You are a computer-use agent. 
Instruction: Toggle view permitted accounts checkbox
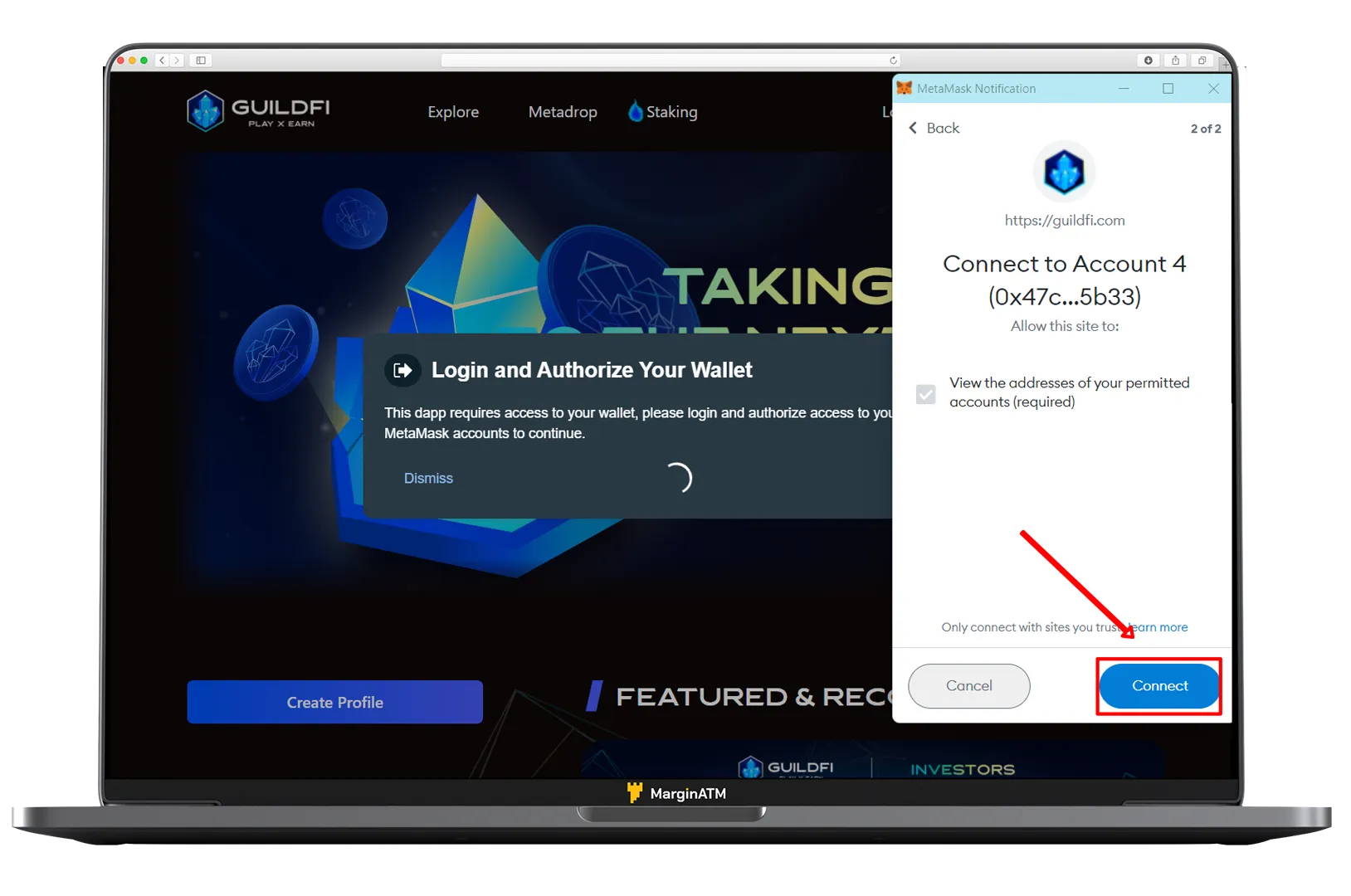click(x=926, y=394)
